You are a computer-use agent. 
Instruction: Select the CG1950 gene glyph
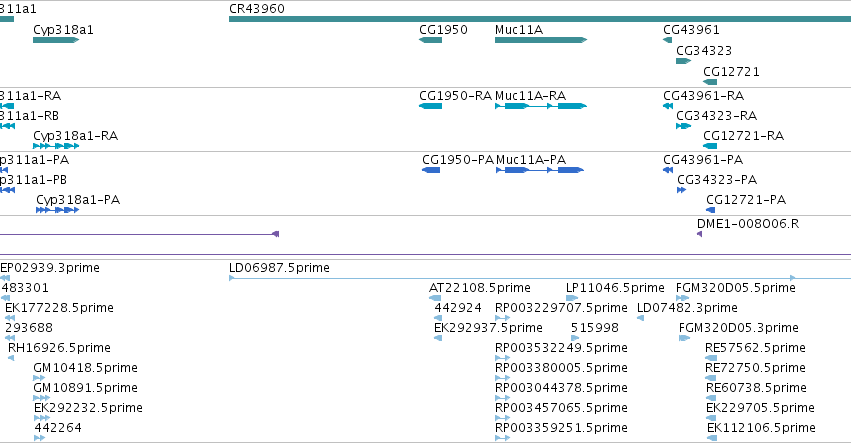click(430, 40)
